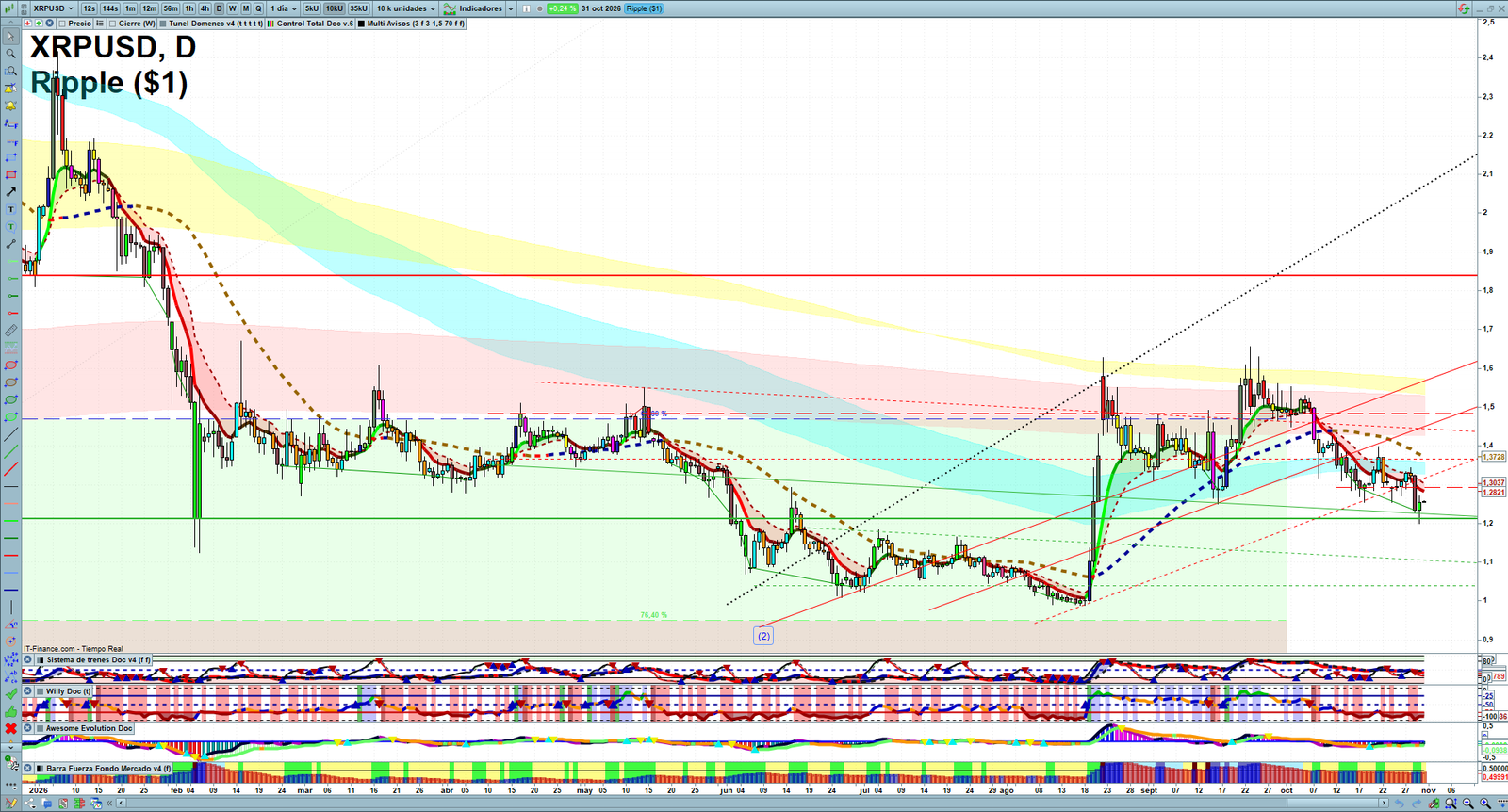Open the order book icon at bottom
This screenshot has width=1508, height=812.
click(x=79, y=803)
